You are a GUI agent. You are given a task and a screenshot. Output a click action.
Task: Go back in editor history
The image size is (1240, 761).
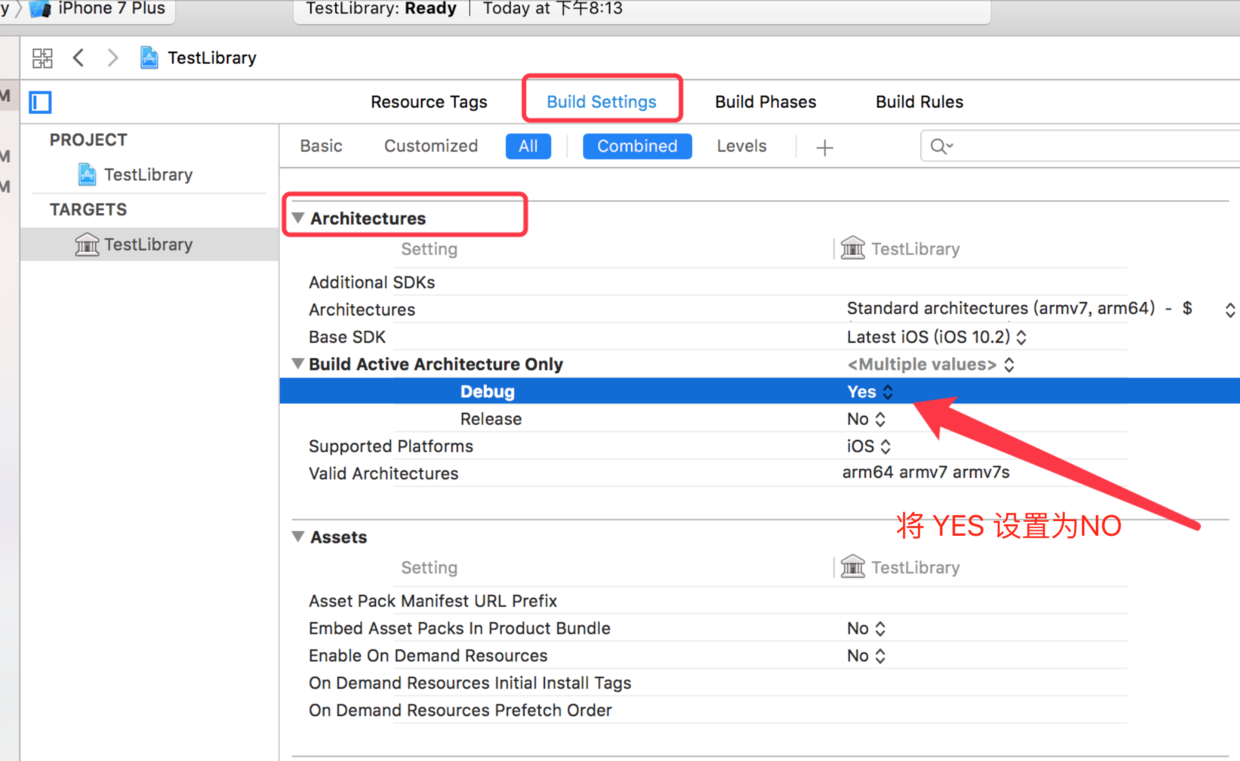click(x=78, y=58)
